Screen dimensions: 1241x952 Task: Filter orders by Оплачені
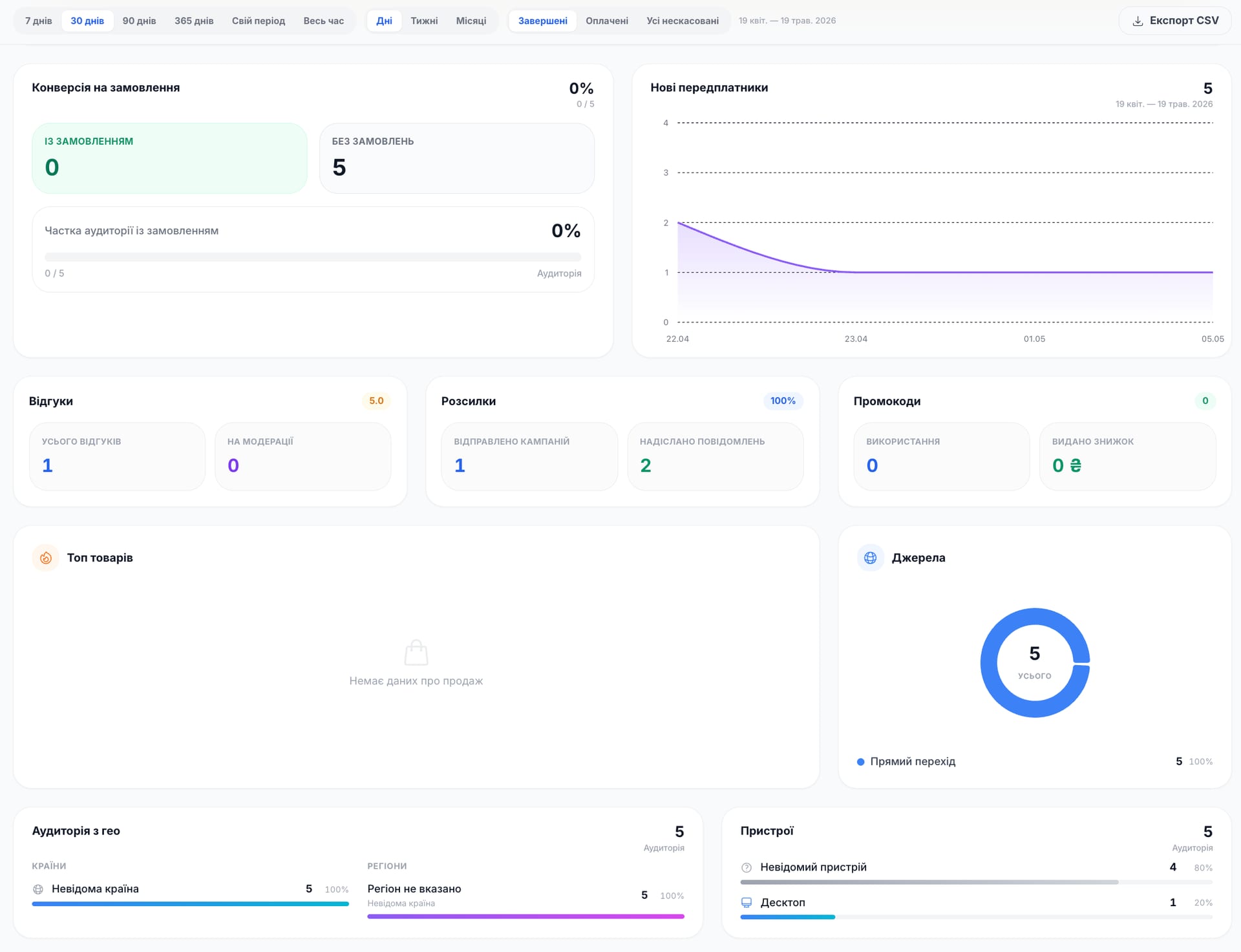click(607, 21)
